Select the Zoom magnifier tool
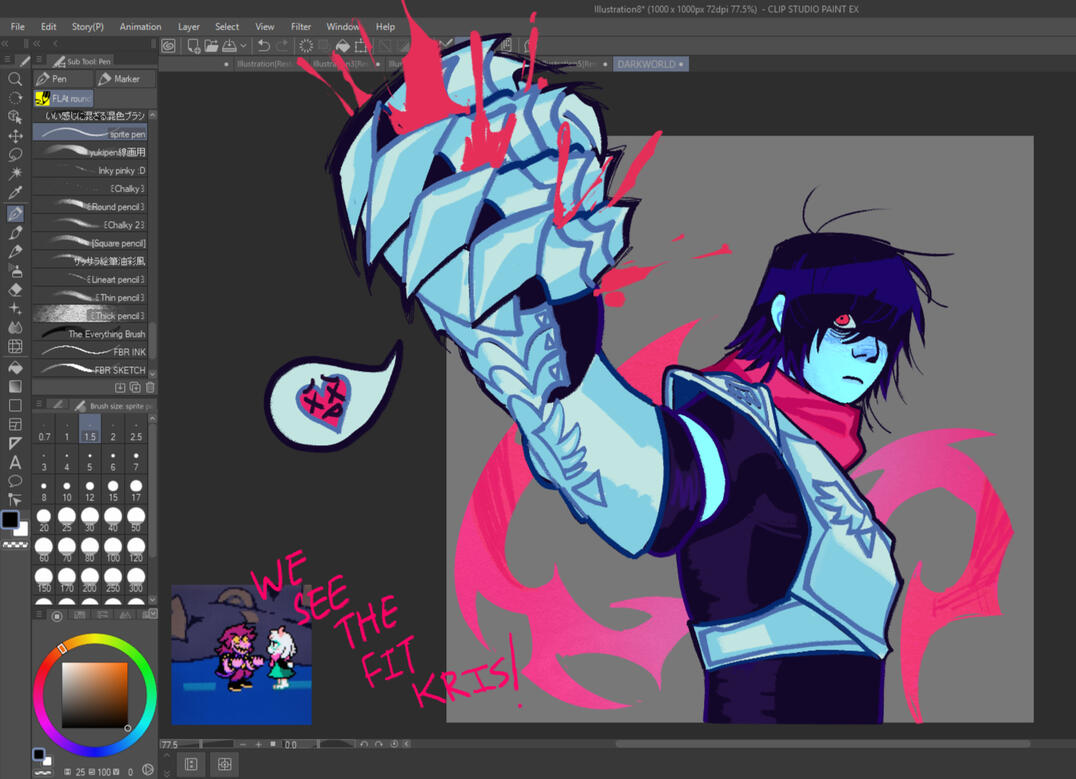The height and width of the screenshot is (779, 1076). [14, 79]
